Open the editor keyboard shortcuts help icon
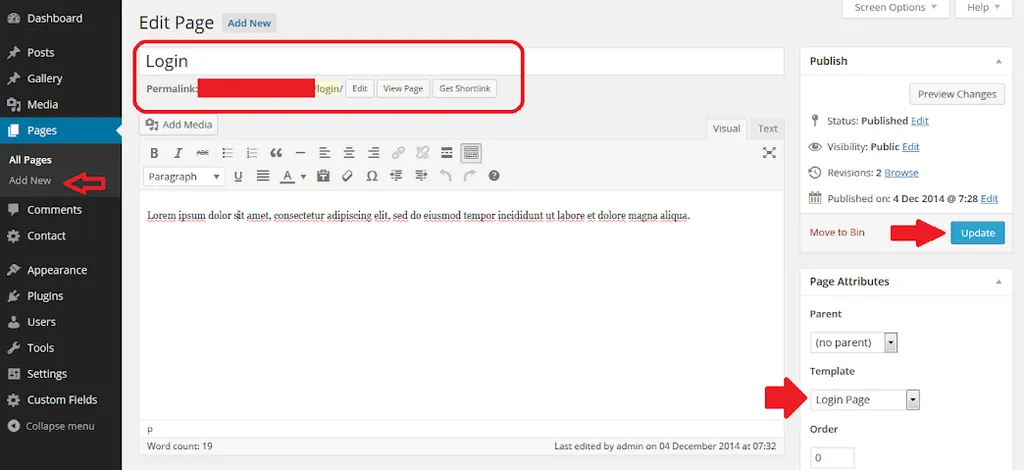 click(x=494, y=176)
